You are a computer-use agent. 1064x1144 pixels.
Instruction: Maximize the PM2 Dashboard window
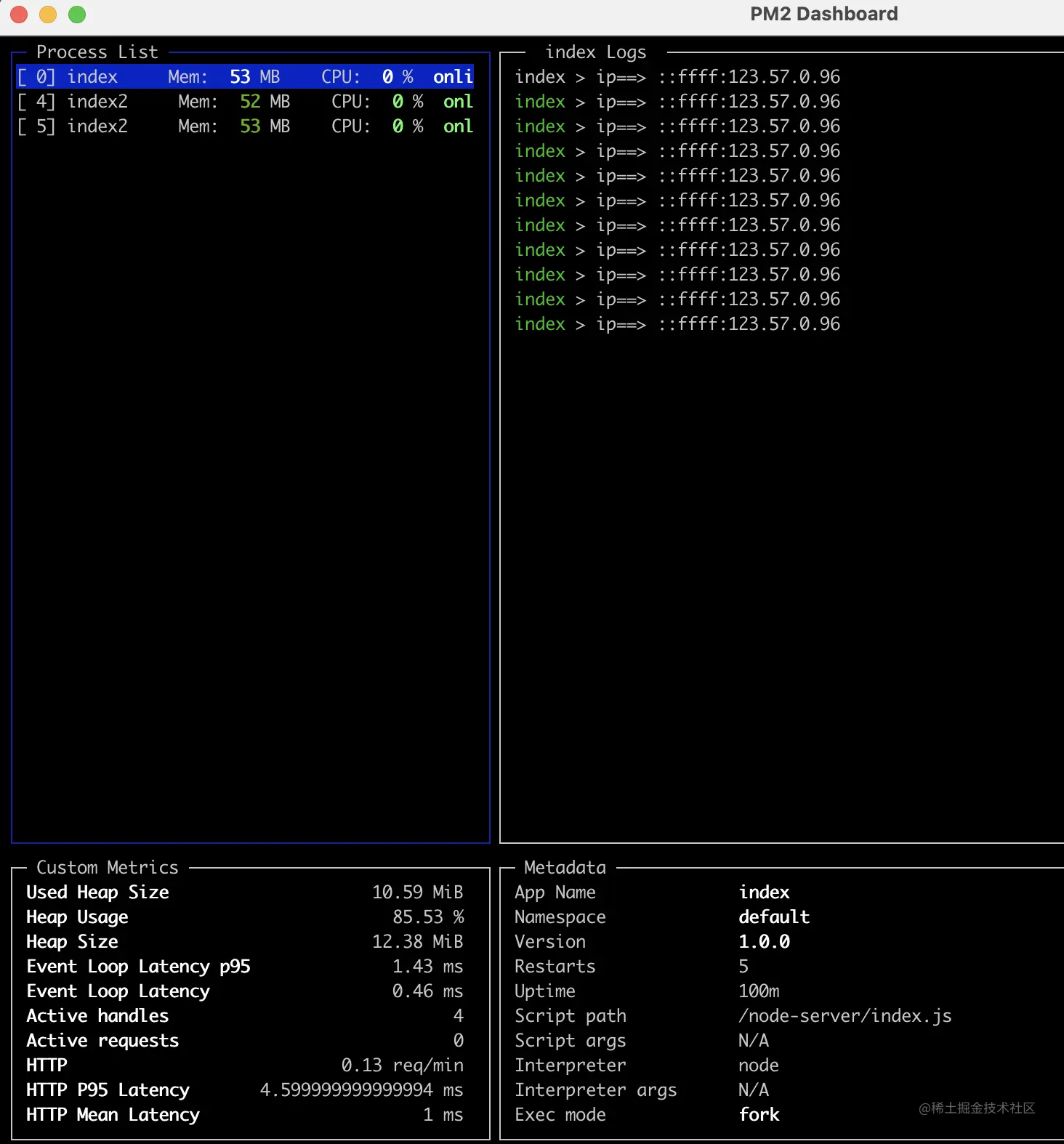coord(77,15)
